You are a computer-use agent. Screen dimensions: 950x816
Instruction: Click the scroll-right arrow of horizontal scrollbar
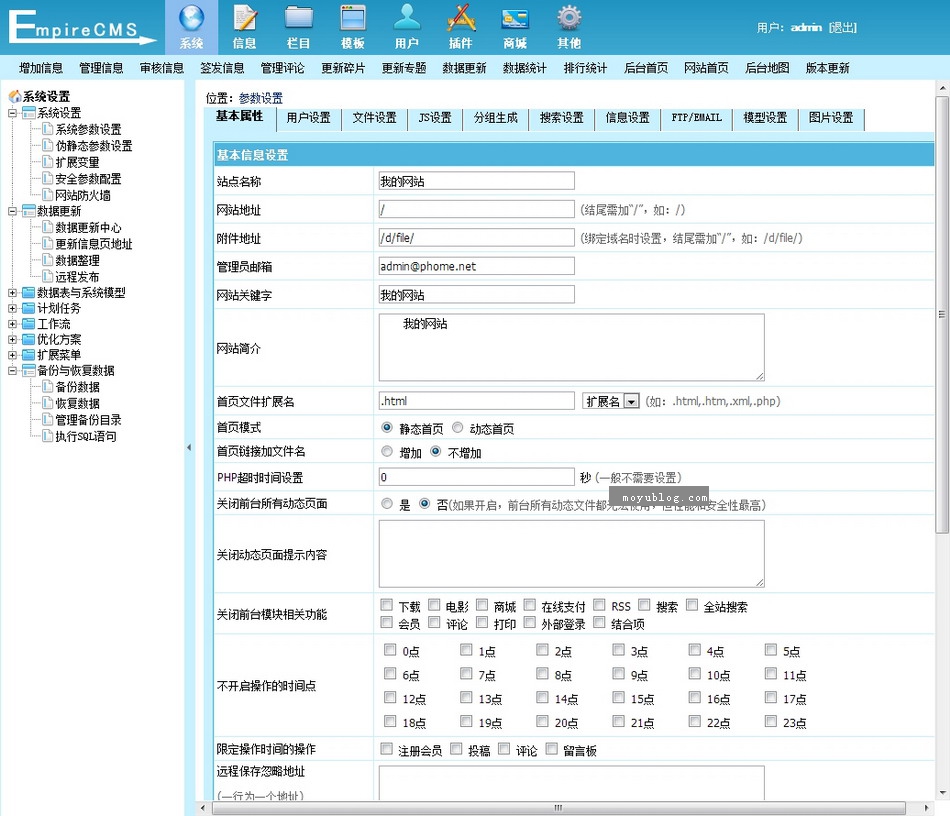point(926,808)
